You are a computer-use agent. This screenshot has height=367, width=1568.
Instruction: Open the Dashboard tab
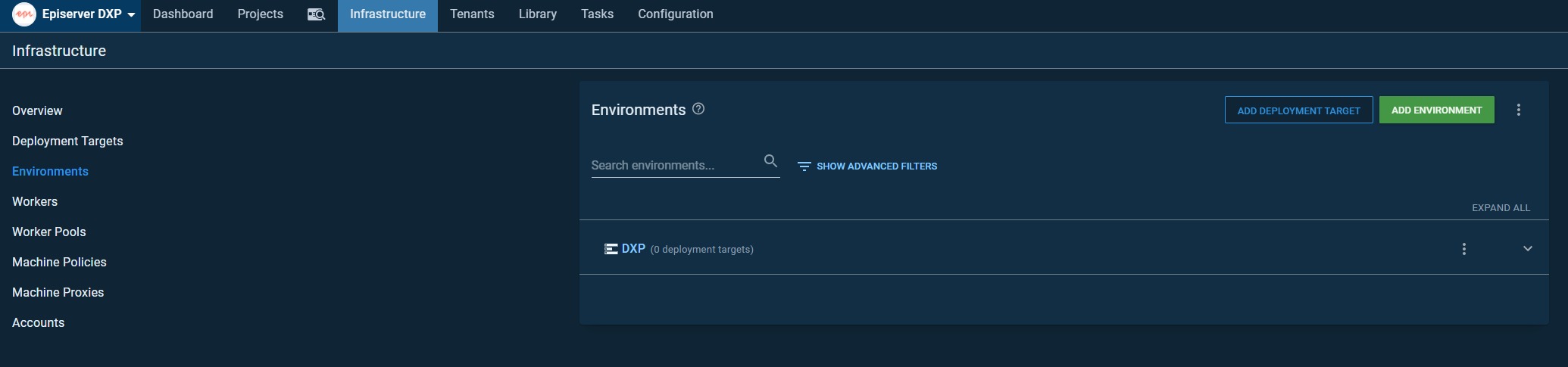[183, 14]
